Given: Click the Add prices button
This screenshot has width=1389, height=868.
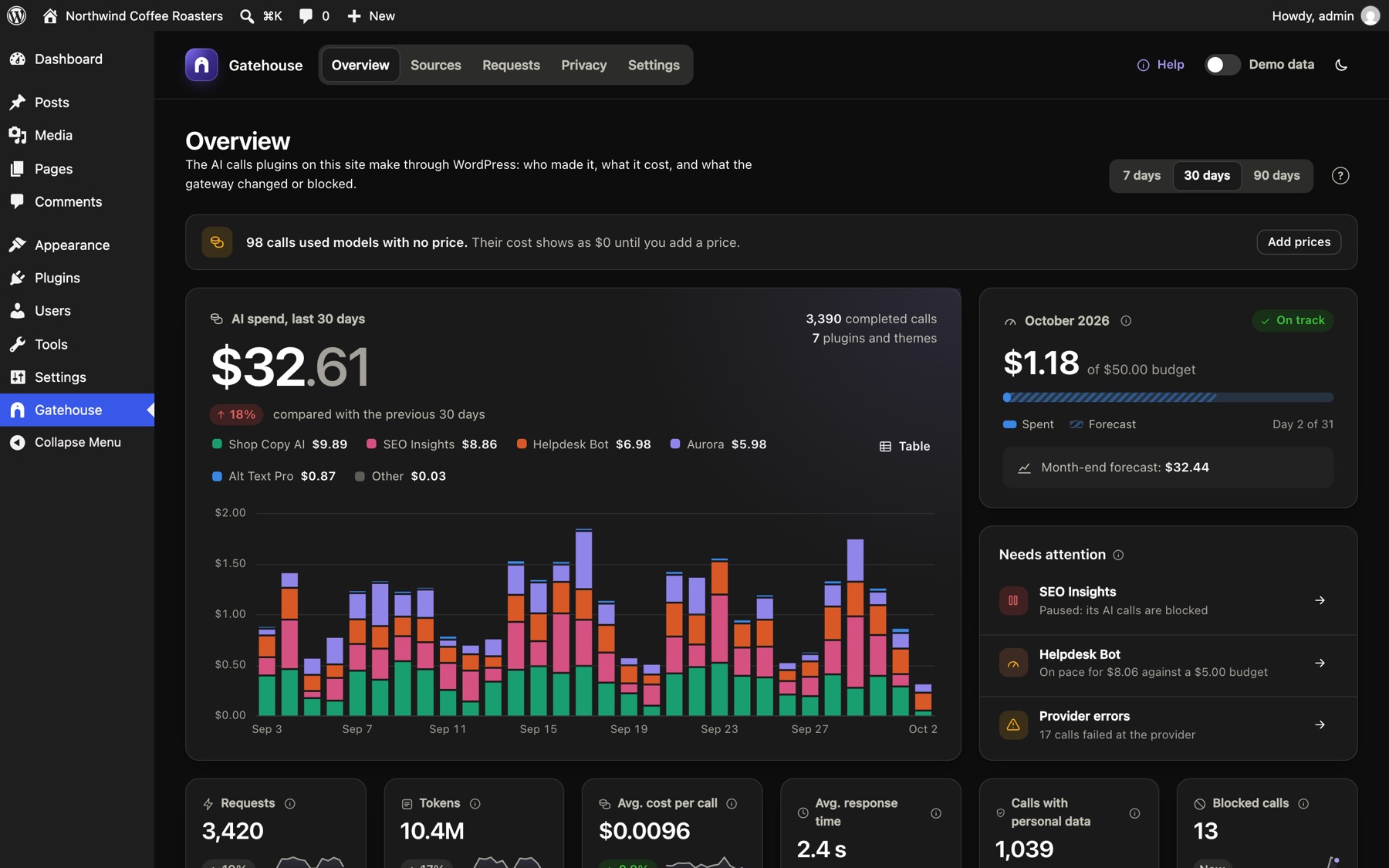Looking at the screenshot, I should coord(1299,242).
